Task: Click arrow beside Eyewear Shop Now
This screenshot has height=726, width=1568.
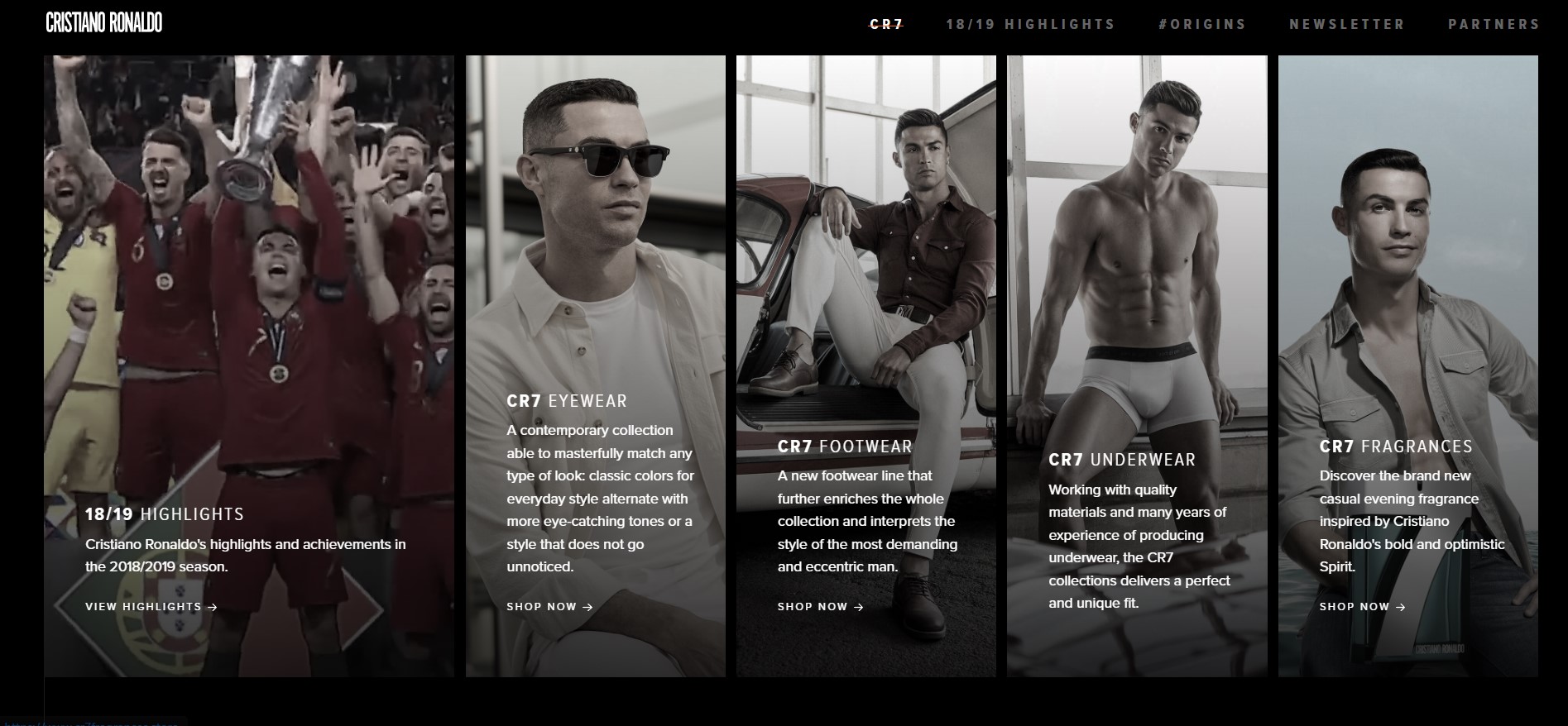Action: [x=588, y=607]
